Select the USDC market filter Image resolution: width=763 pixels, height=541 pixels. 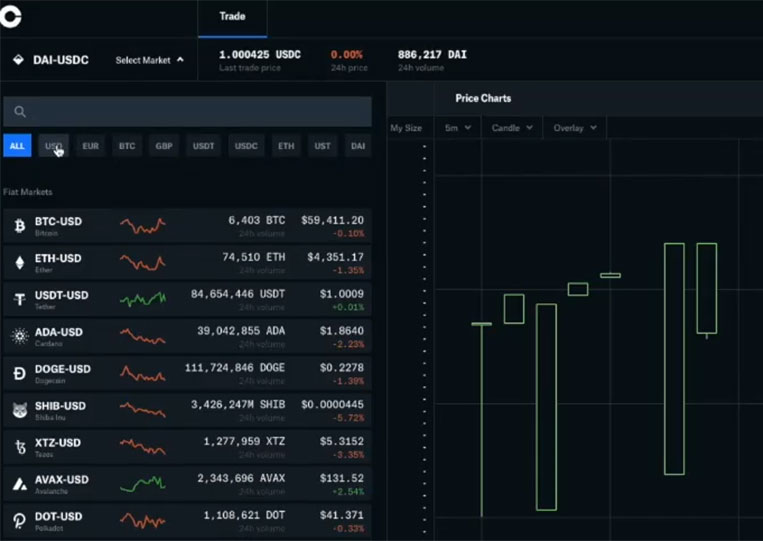coord(246,145)
